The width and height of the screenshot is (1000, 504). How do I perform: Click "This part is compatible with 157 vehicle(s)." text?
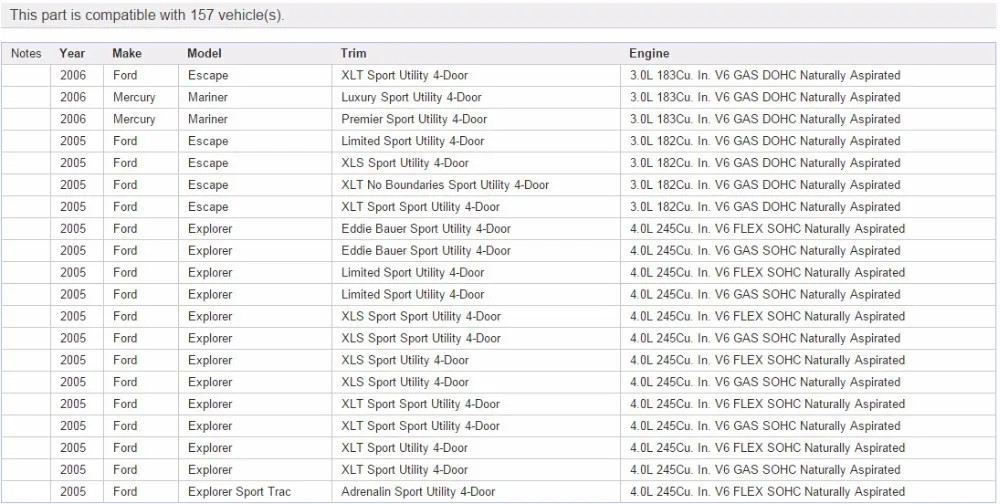coord(147,15)
